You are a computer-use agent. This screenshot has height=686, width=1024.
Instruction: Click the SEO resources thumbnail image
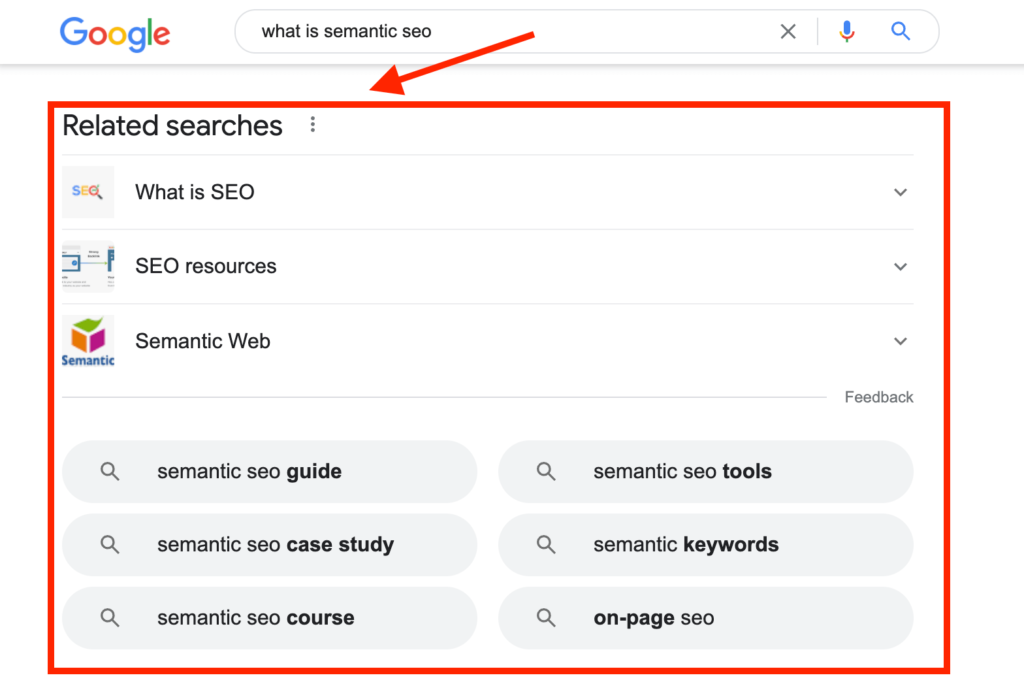pyautogui.click(x=88, y=266)
